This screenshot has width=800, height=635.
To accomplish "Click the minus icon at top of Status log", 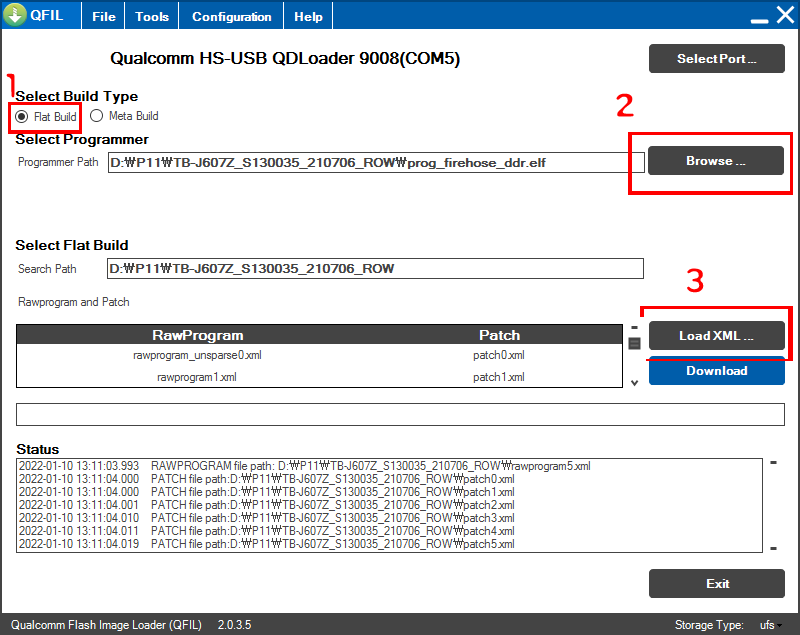I will pos(773,463).
